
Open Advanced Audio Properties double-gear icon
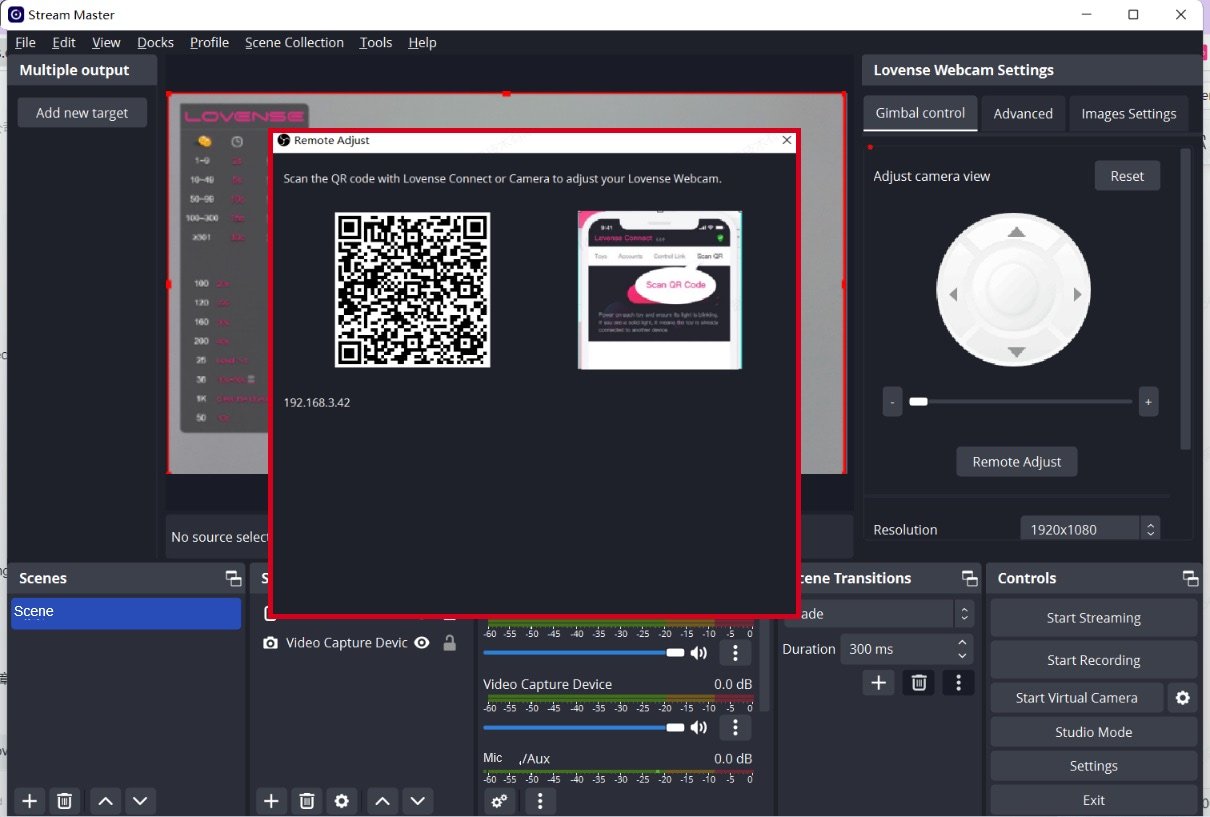[499, 800]
